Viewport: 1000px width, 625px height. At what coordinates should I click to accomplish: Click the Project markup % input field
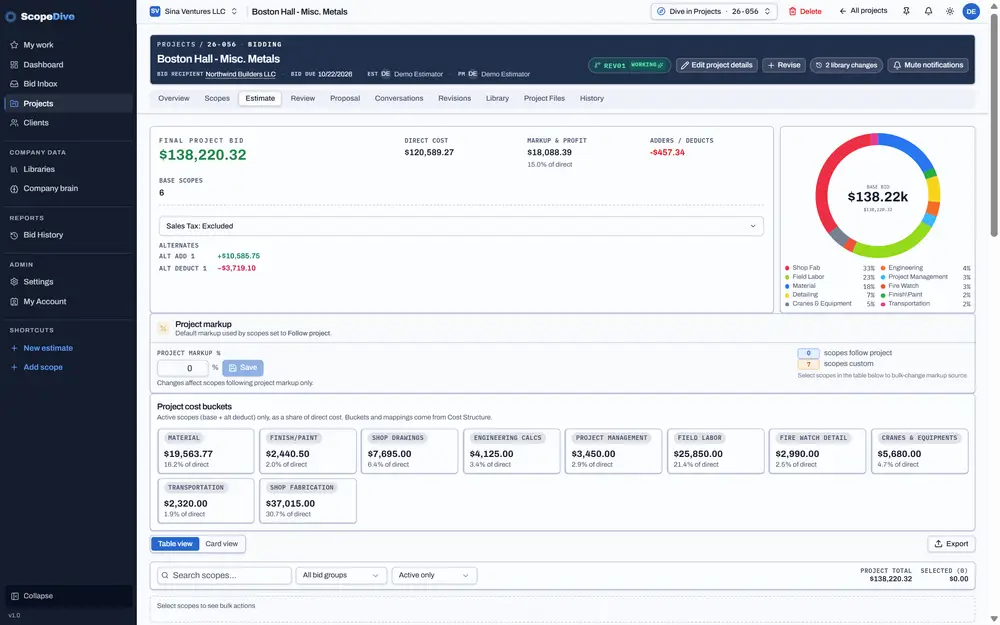pos(183,368)
